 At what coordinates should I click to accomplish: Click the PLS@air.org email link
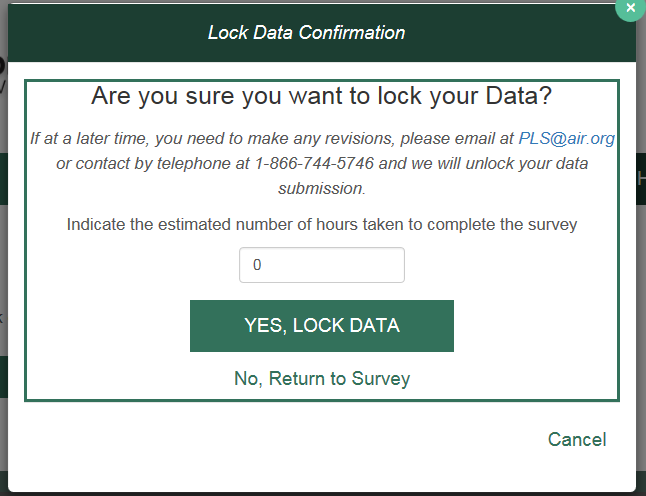(566, 138)
